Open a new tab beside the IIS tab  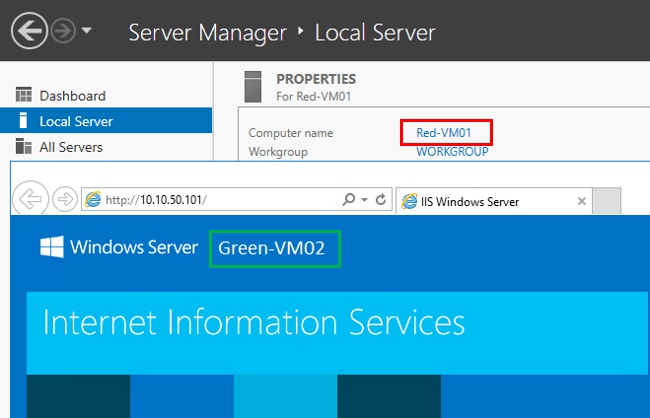coord(607,201)
